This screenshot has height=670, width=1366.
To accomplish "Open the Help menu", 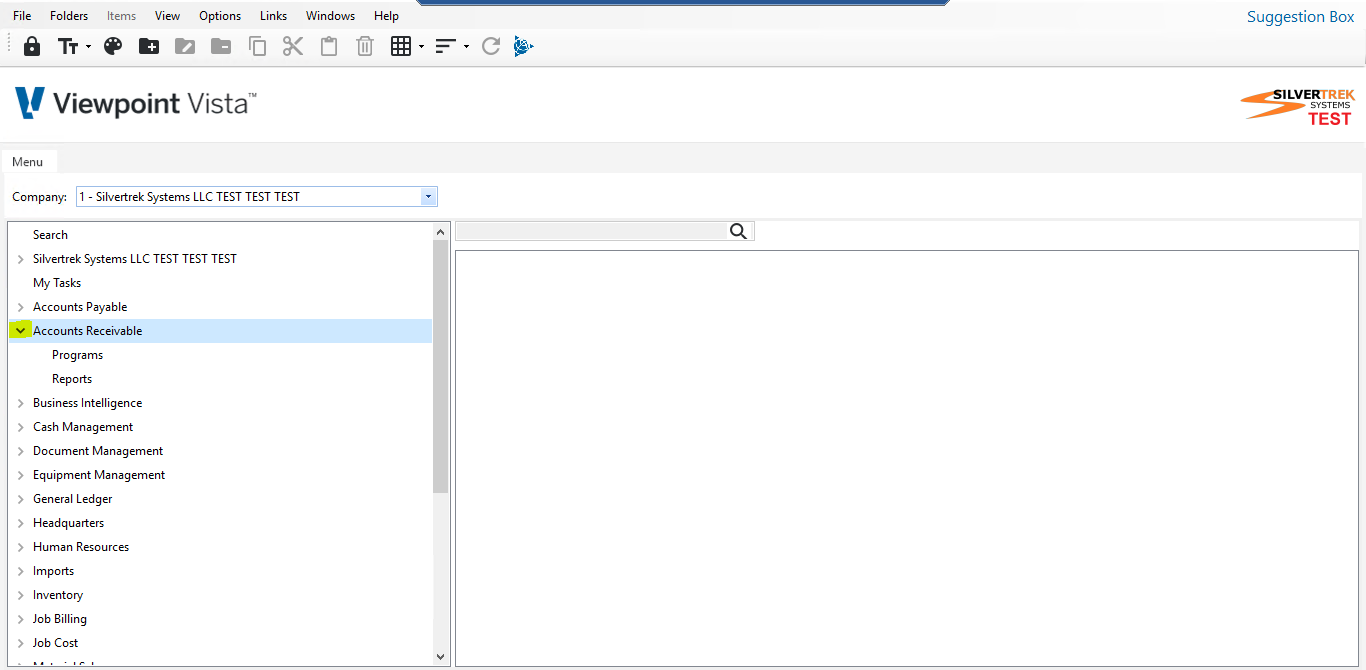I will pos(386,16).
